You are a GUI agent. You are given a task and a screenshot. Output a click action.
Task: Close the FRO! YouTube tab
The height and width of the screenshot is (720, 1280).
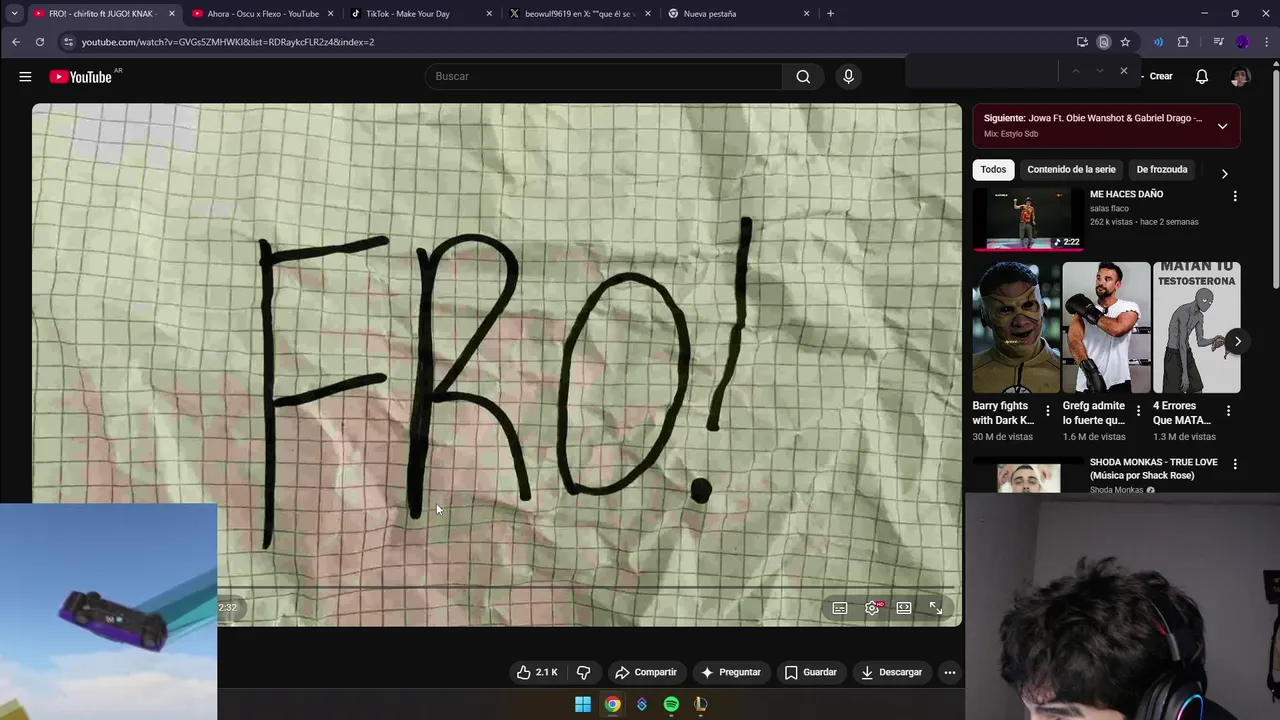click(171, 14)
